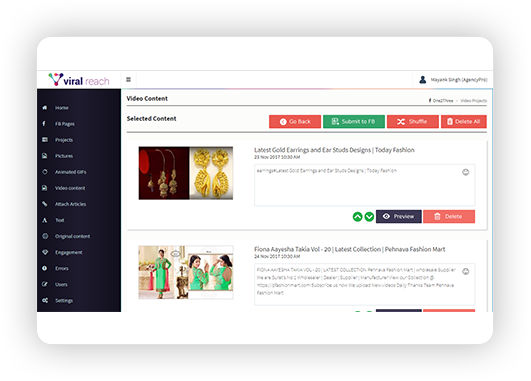This screenshot has height=381, width=531.
Task: Click the 'Selected Content' heading
Action: point(151,119)
